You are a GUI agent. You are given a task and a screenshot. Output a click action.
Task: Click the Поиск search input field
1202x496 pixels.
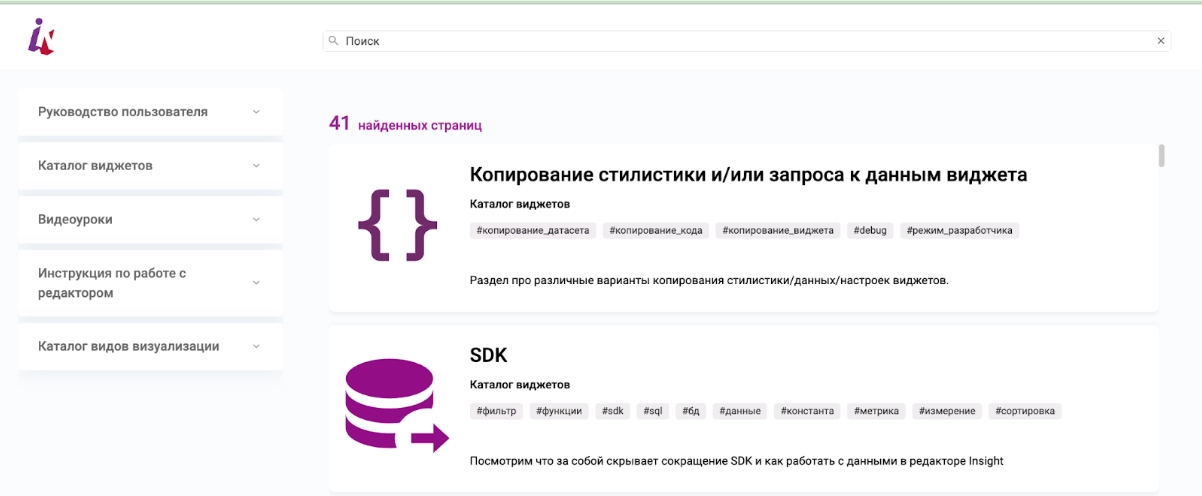740,41
